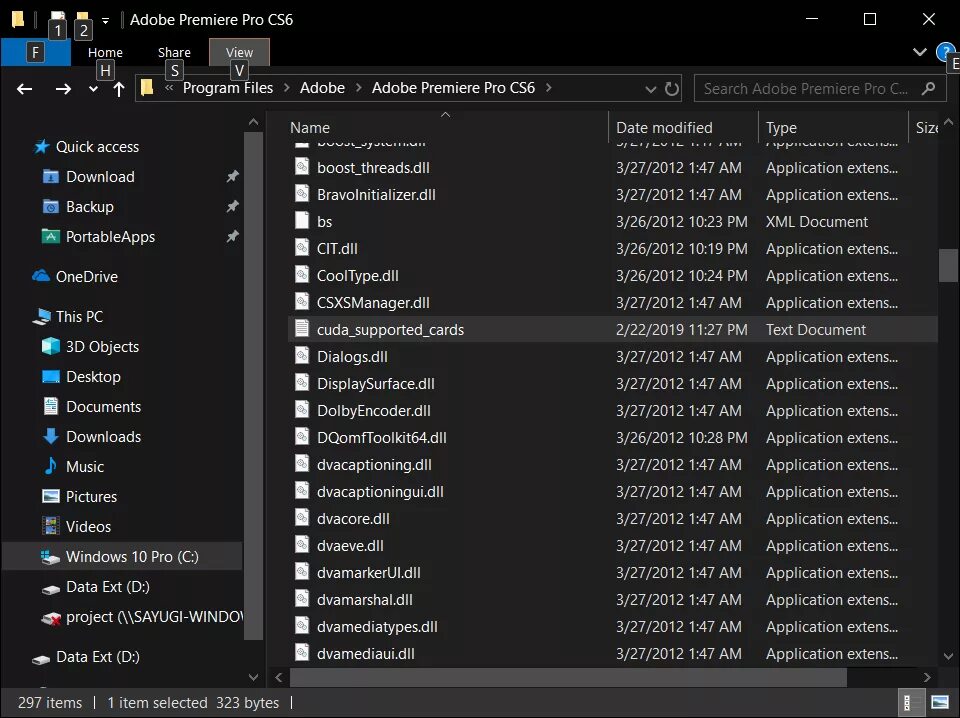Click Program Files in address breadcrumb
The width and height of the screenshot is (960, 718).
(x=228, y=88)
